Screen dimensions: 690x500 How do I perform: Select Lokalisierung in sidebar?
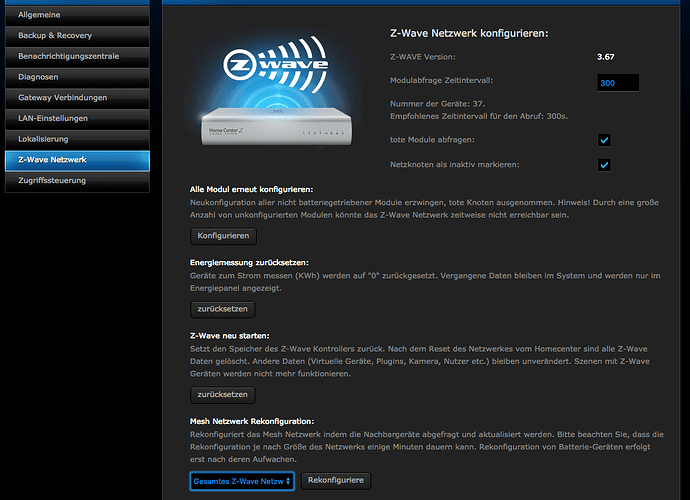[x=77, y=139]
